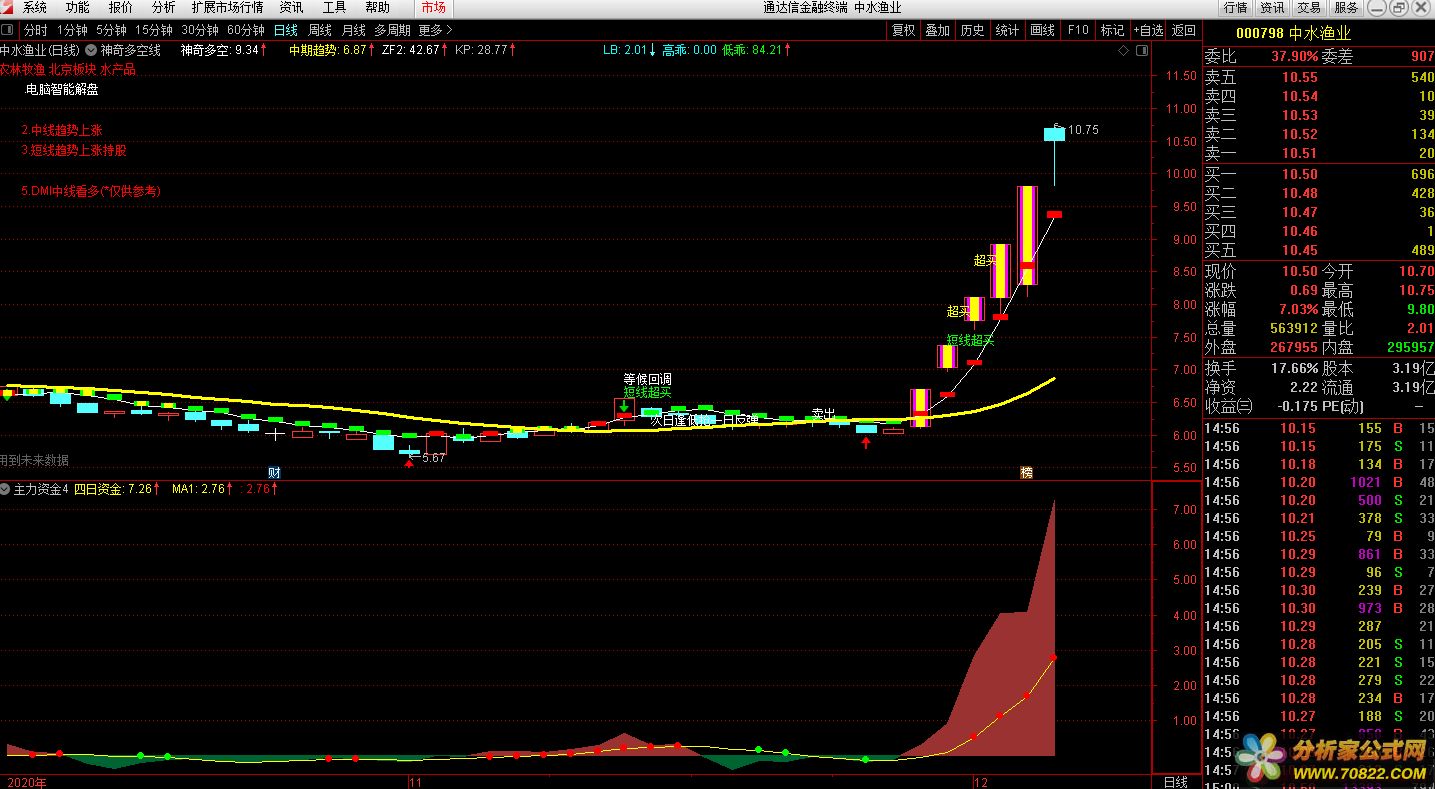Click the 水产品 sector link
This screenshot has width=1435, height=789.
[117, 69]
